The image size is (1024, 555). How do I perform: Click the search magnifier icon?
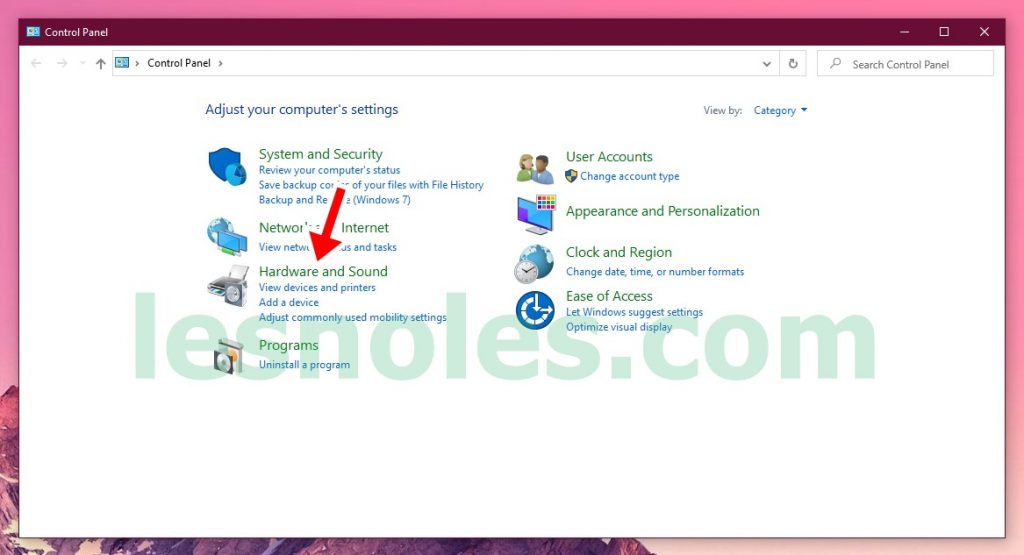835,63
